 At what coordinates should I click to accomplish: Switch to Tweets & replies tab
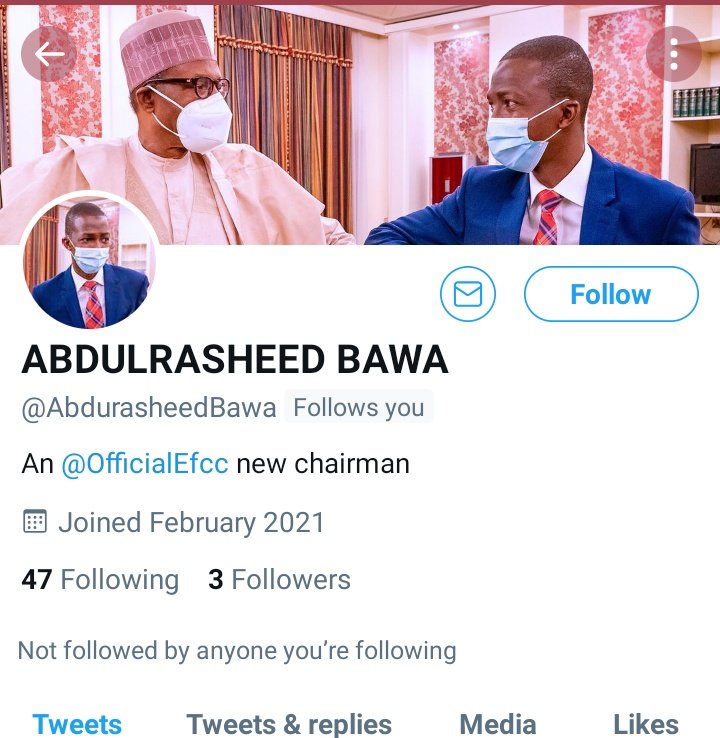click(289, 723)
